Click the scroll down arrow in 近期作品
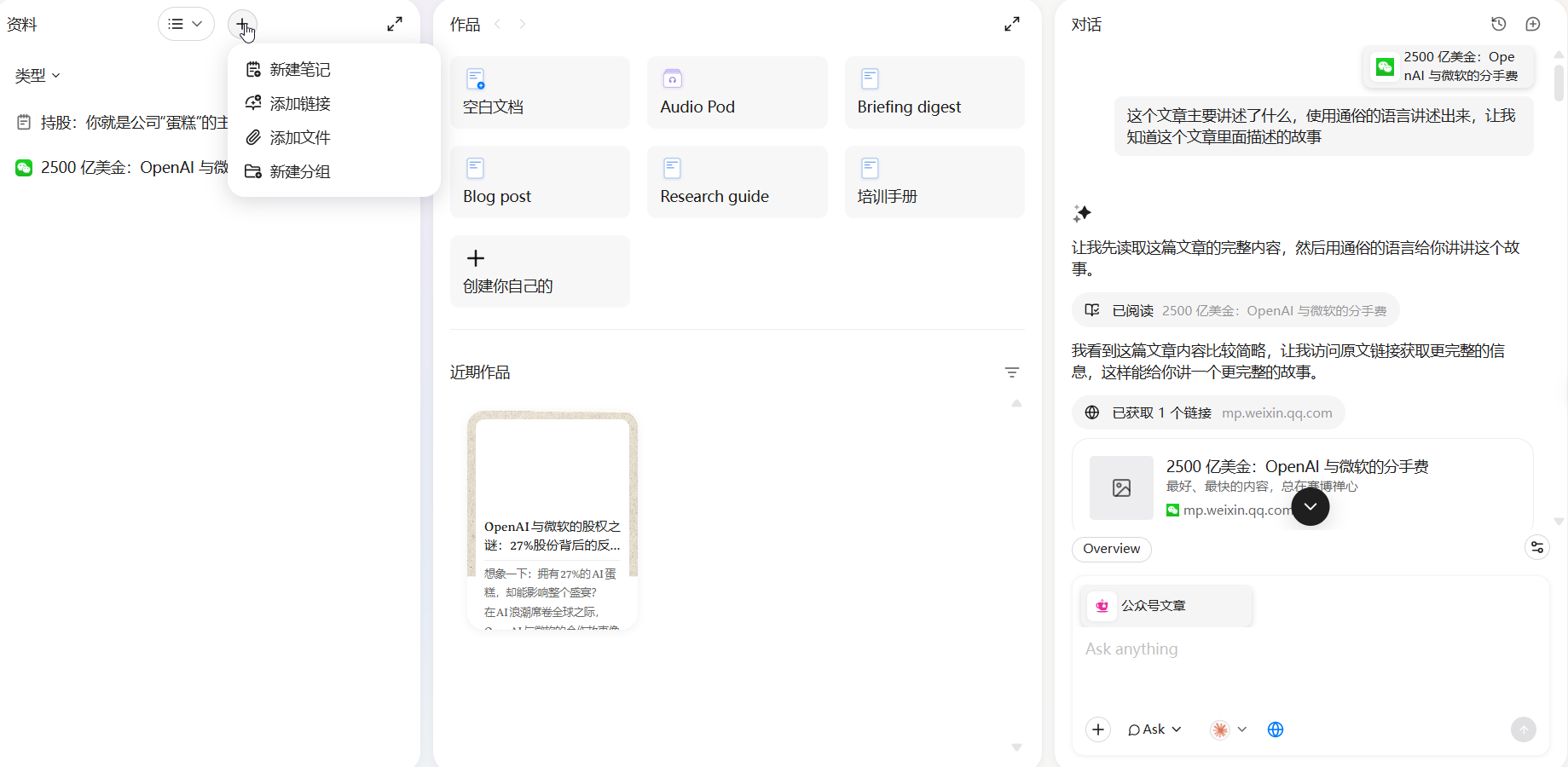 1016,747
